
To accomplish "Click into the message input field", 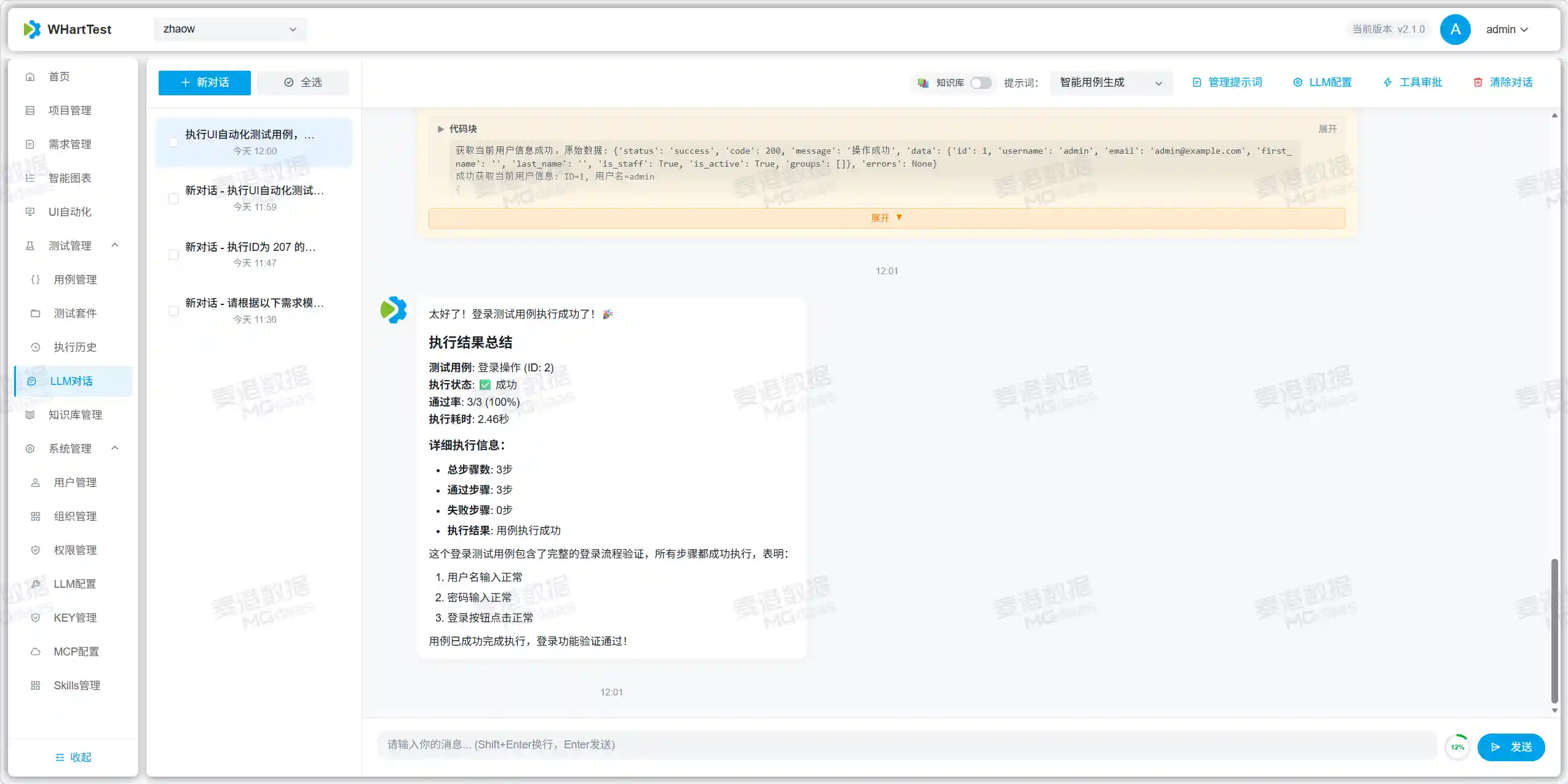I will tap(904, 745).
